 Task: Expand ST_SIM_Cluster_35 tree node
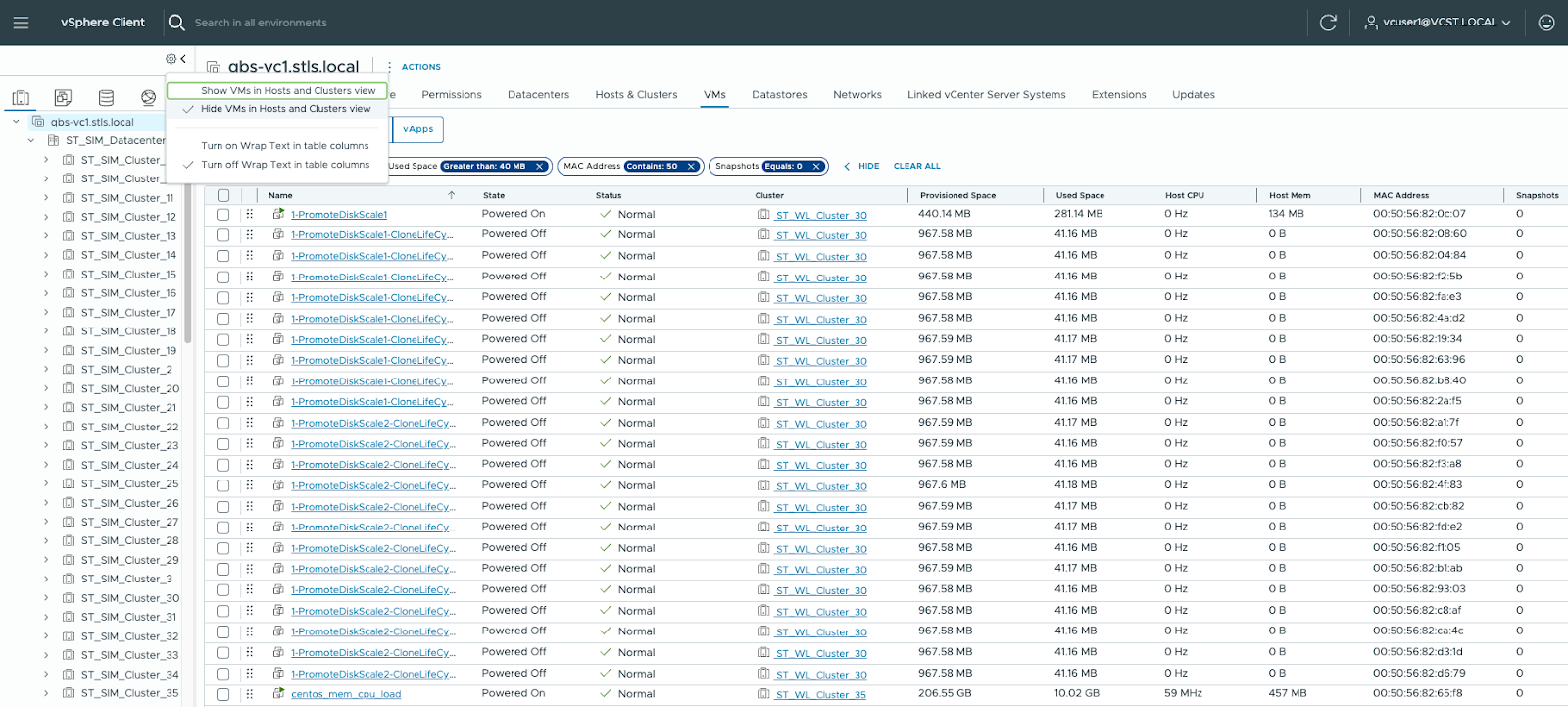[x=46, y=693]
